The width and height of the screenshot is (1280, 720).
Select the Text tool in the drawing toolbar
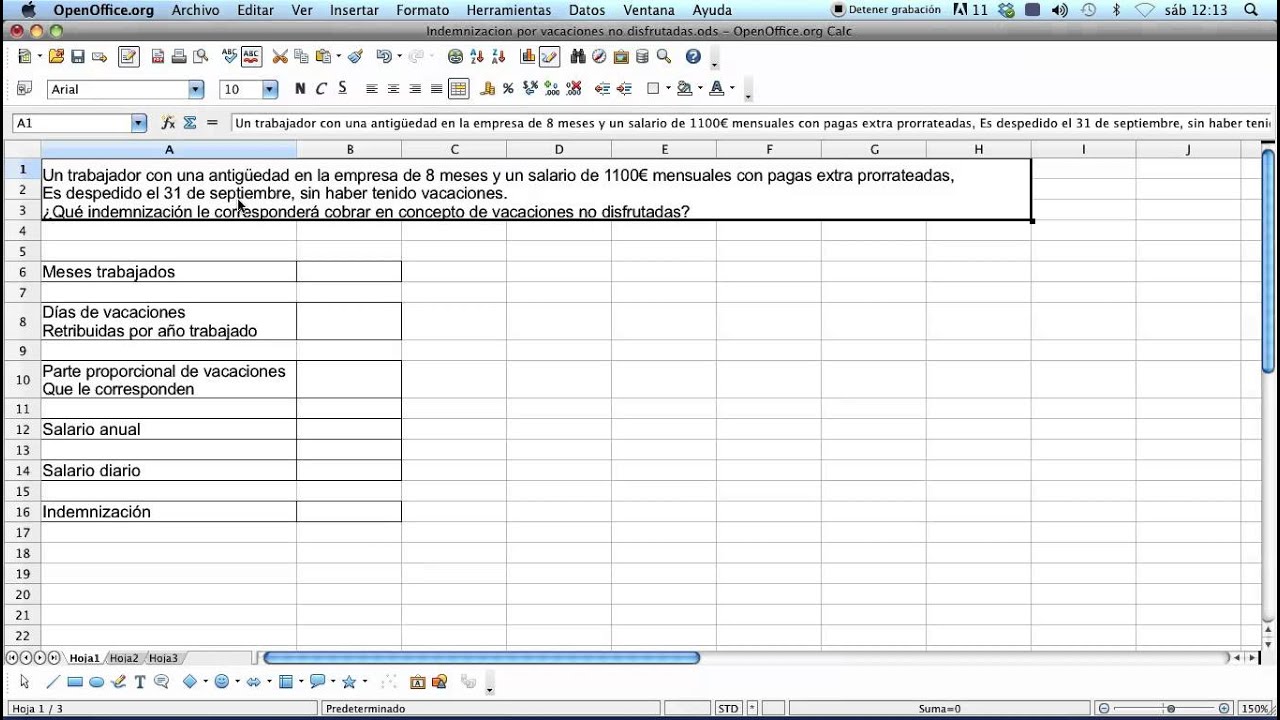tap(140, 683)
